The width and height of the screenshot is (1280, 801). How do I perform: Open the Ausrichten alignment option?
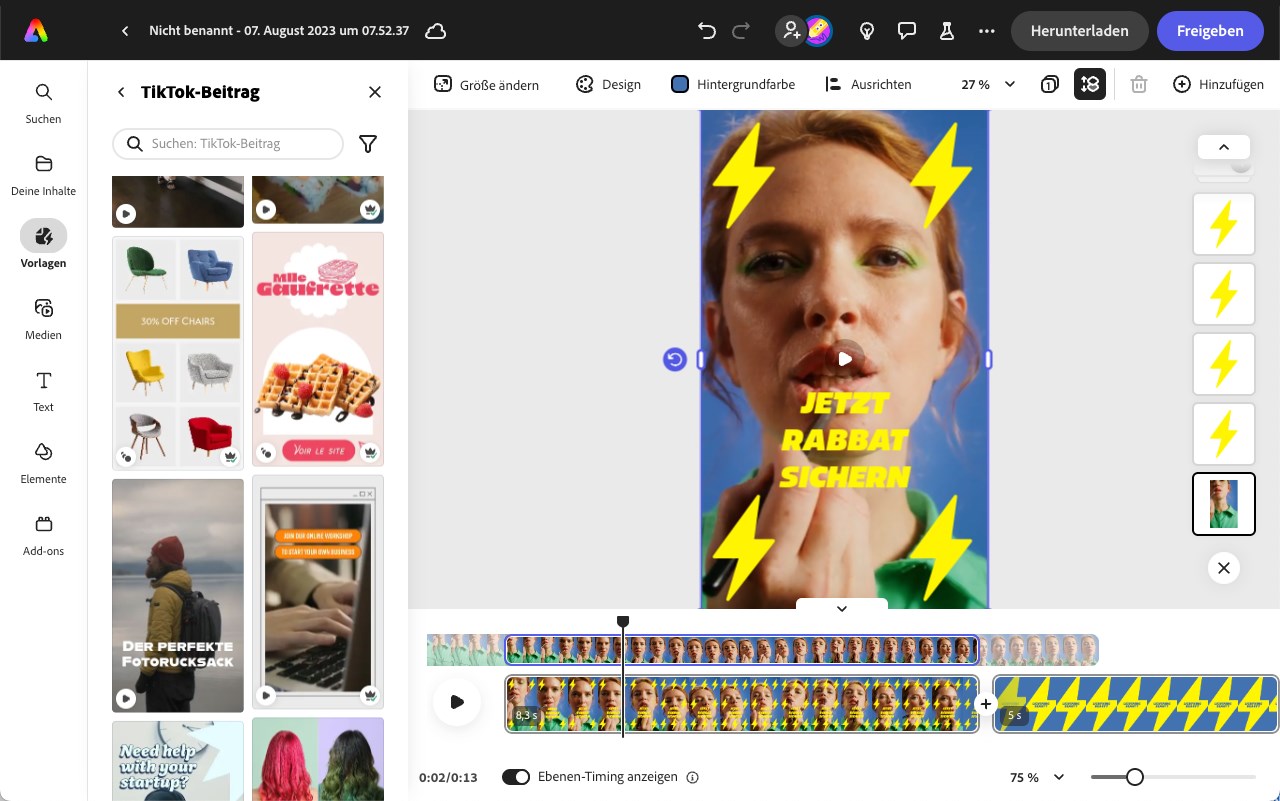click(868, 84)
